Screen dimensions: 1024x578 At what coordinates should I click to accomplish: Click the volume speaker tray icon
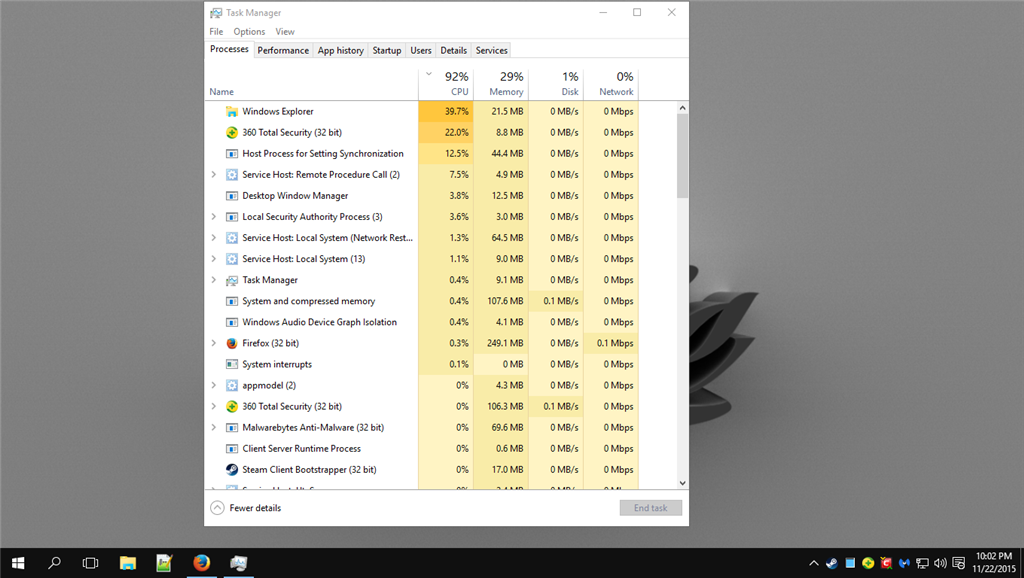coord(940,563)
